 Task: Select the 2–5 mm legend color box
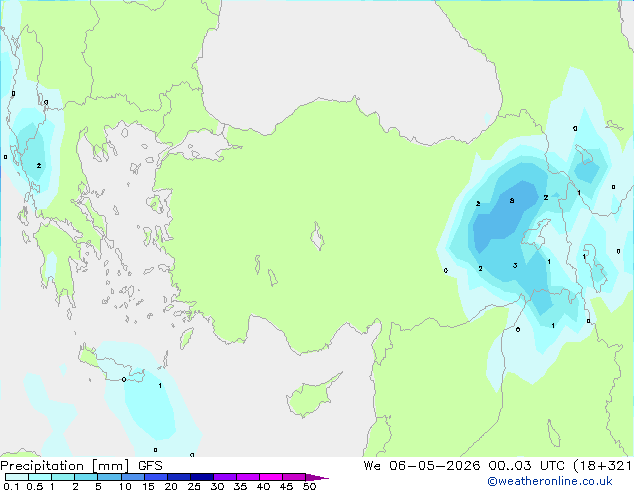coord(86,477)
